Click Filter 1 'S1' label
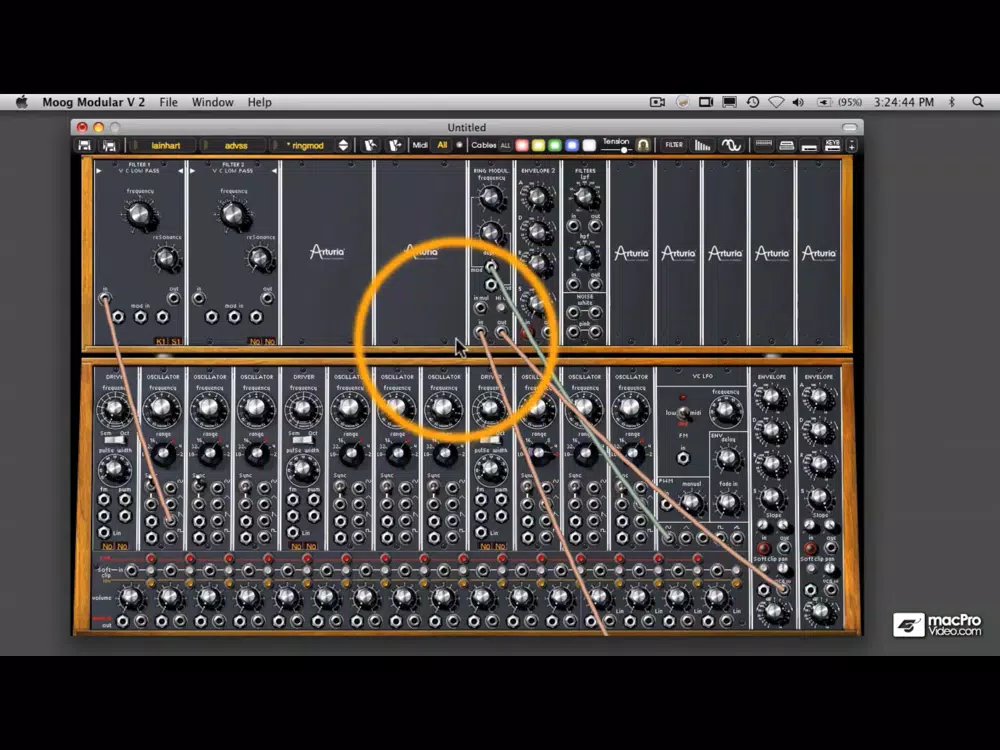 click(x=175, y=341)
